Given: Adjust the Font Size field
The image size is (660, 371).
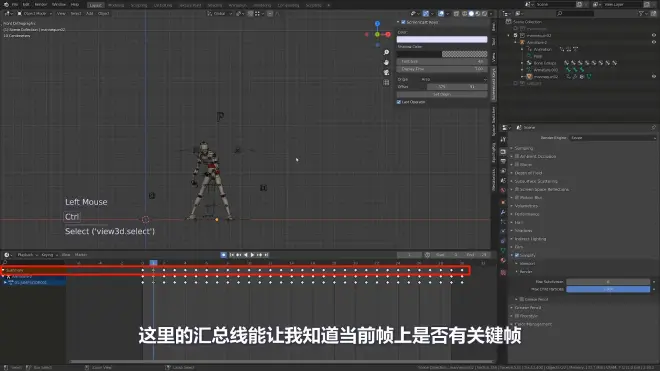Looking at the screenshot, I should pos(442,61).
